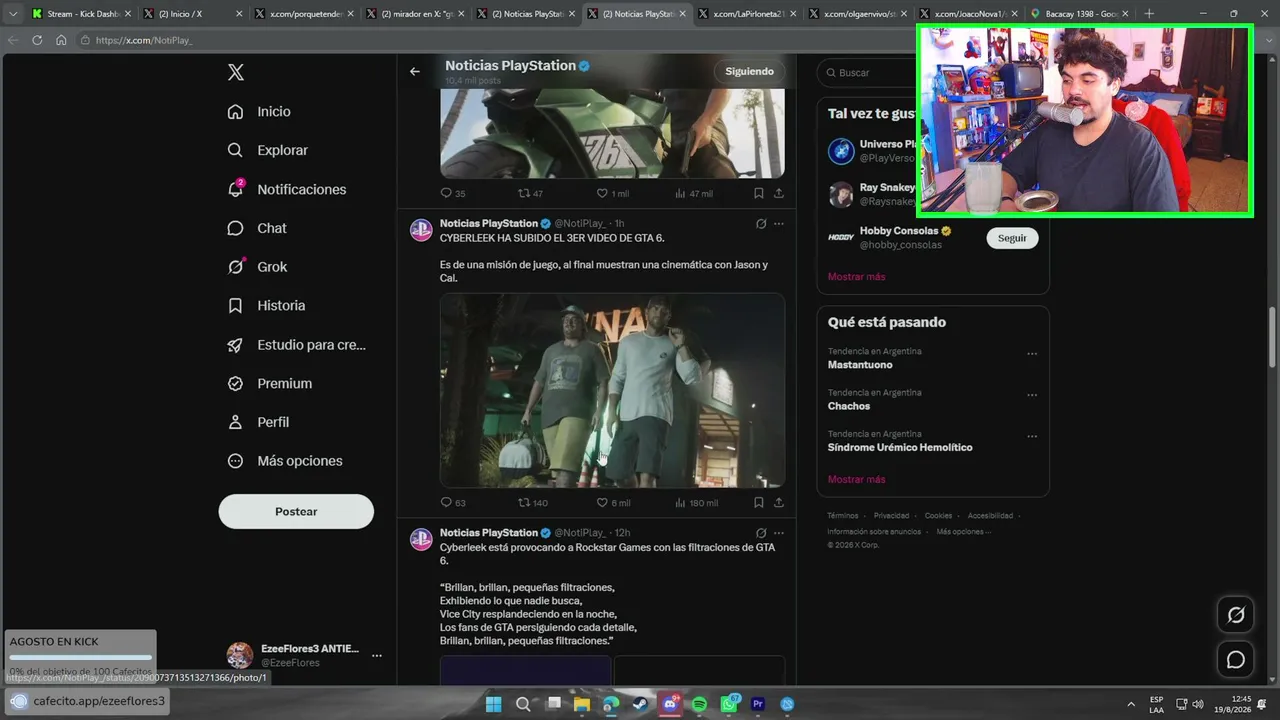Switch to the Stream - Kick Dashboard tab
The image size is (1280, 720).
(80, 14)
